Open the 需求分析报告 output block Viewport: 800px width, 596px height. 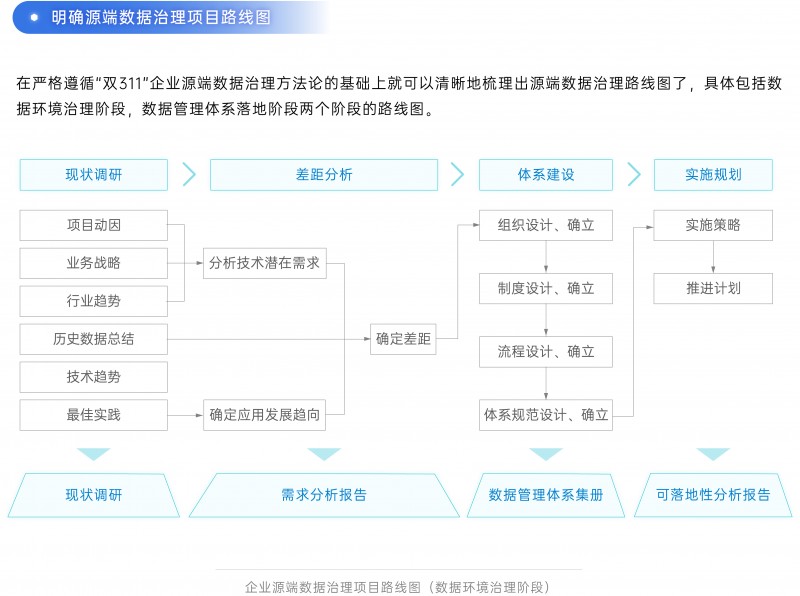pyautogui.click(x=324, y=494)
